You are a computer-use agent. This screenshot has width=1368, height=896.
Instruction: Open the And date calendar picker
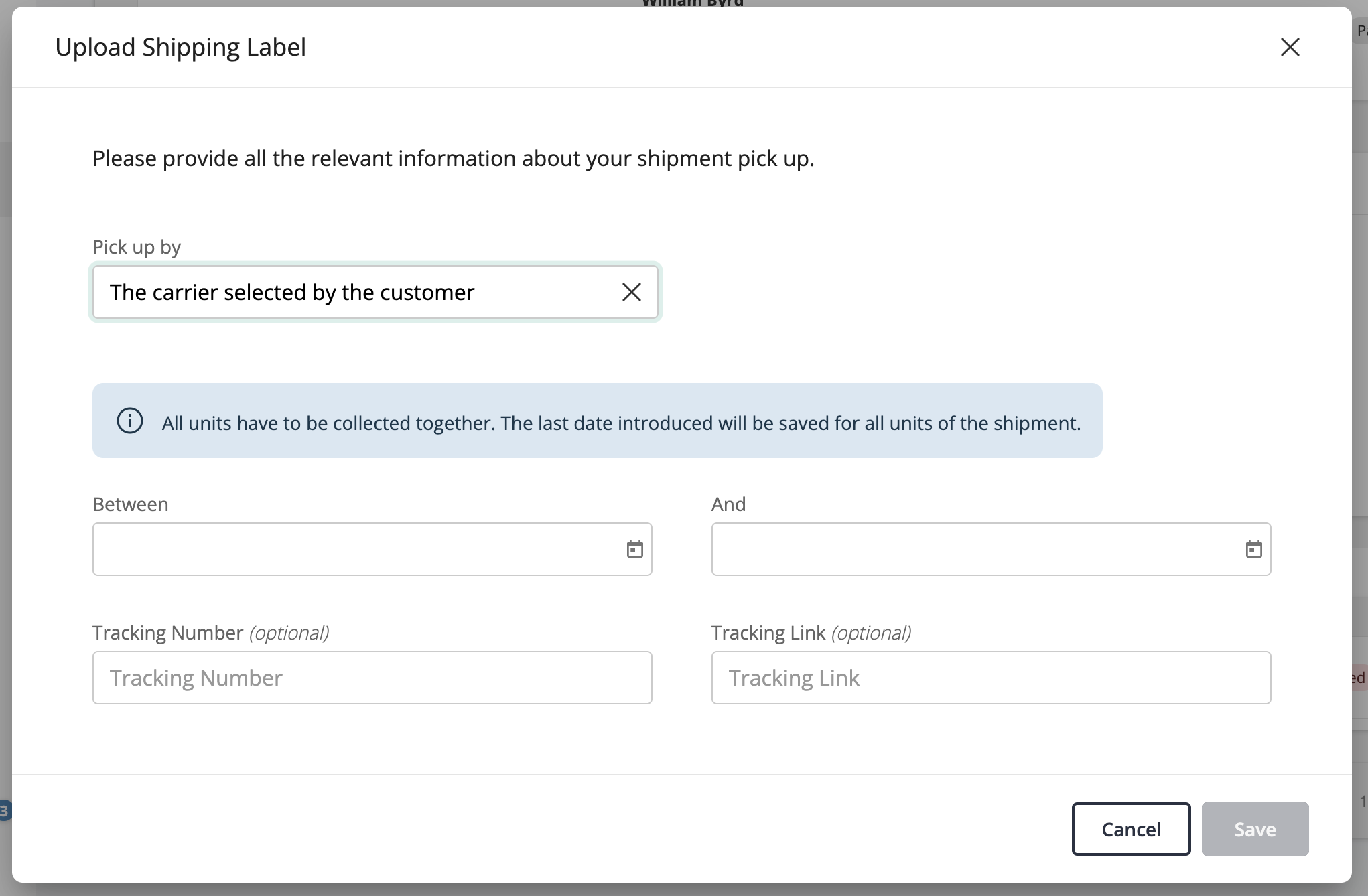click(1253, 549)
